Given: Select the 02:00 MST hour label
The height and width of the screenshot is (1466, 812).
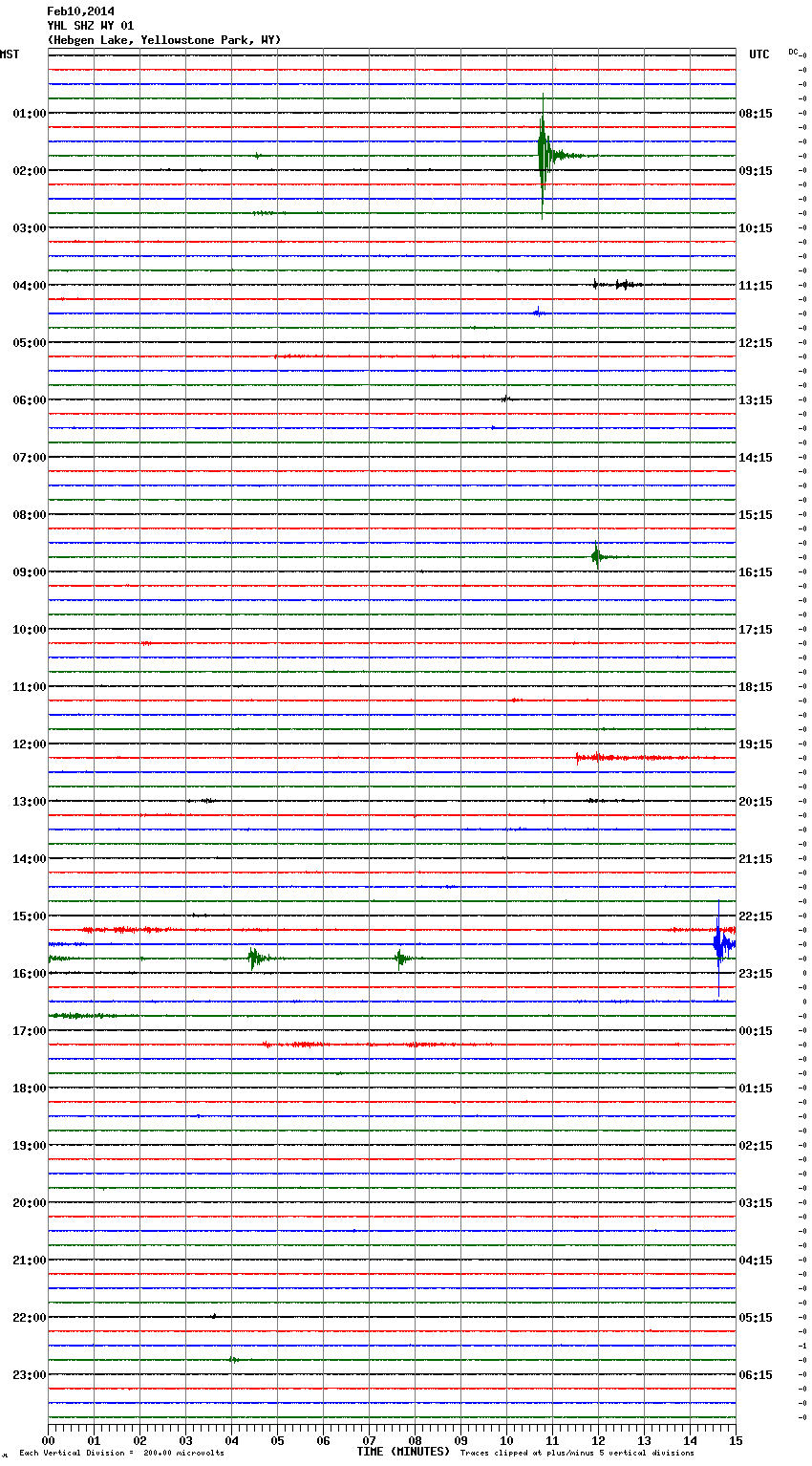Looking at the screenshot, I should tap(30, 171).
